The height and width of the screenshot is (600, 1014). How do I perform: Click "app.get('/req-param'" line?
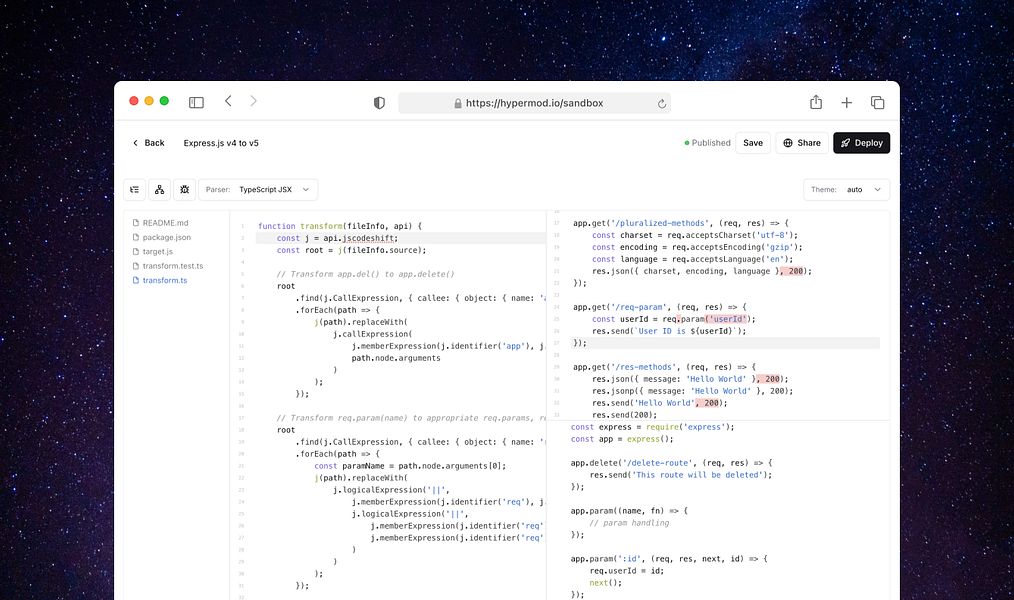(660, 307)
